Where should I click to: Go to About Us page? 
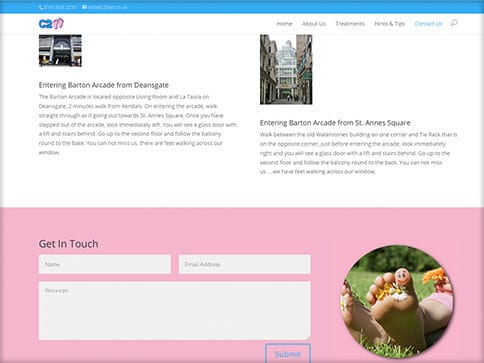point(314,24)
